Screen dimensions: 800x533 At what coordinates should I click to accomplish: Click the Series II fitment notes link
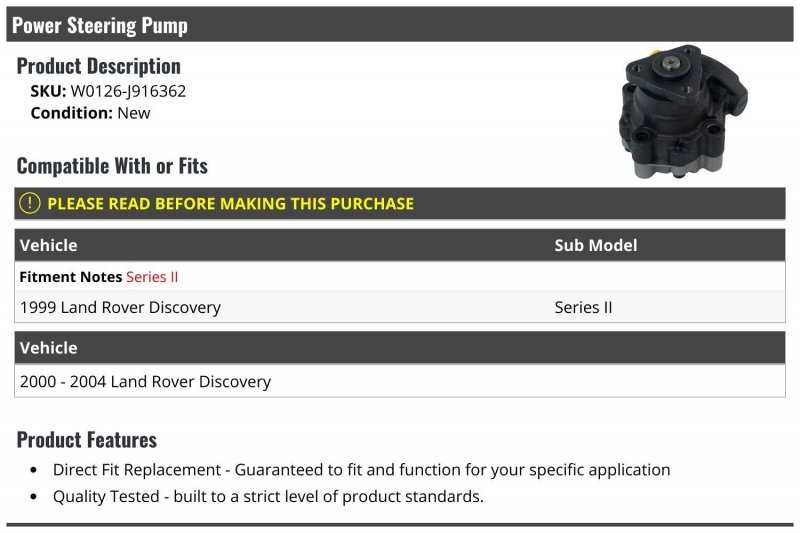(x=152, y=277)
